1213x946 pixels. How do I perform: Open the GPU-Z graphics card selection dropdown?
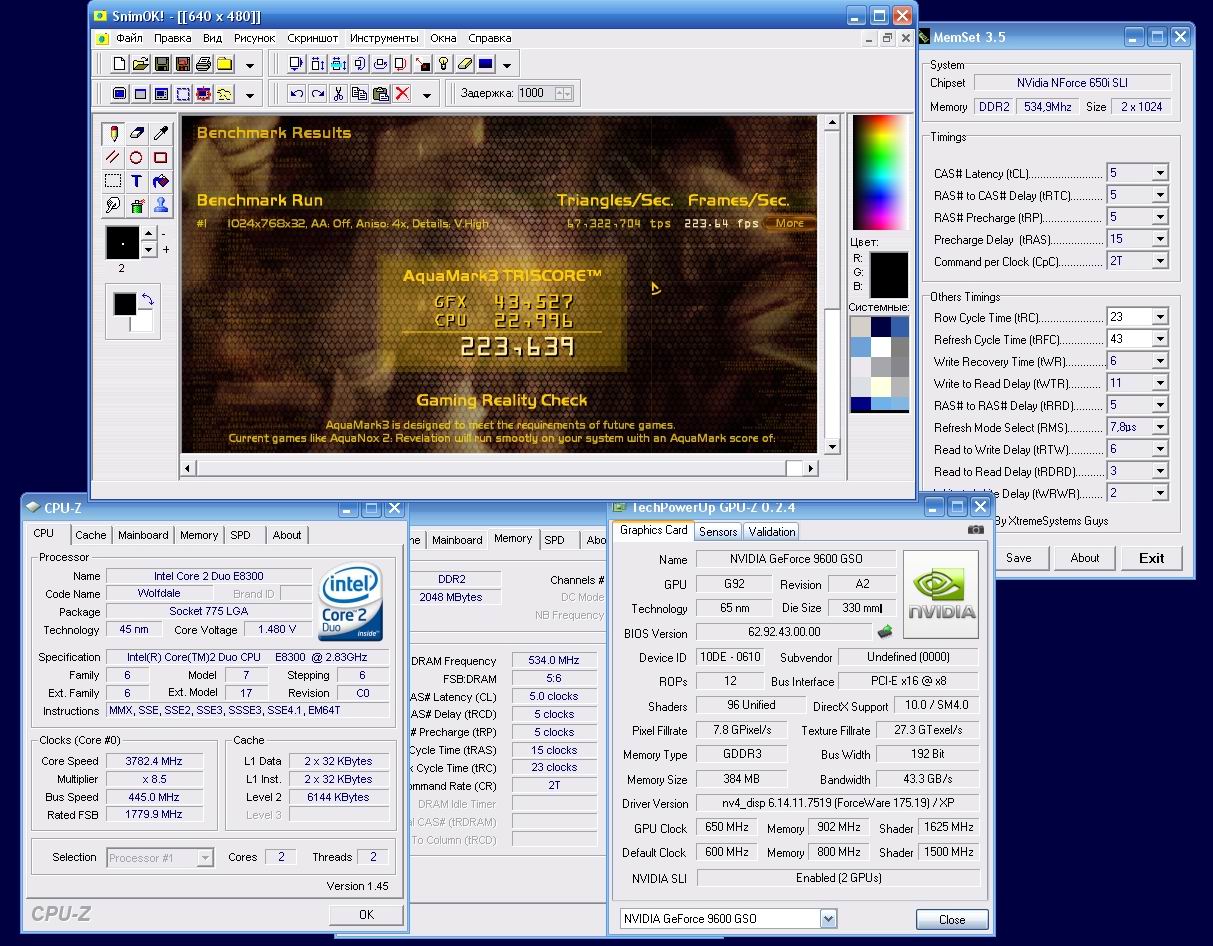(x=828, y=918)
